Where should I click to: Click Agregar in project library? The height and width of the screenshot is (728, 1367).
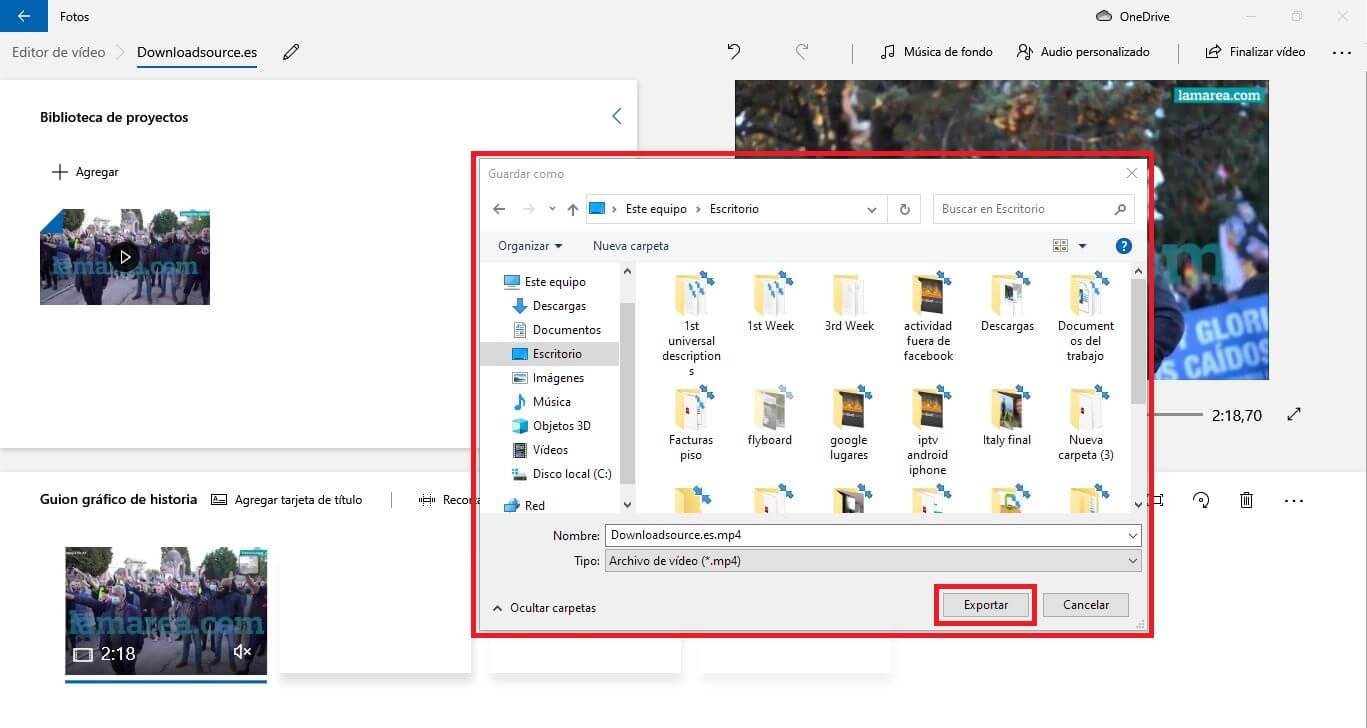(x=85, y=172)
